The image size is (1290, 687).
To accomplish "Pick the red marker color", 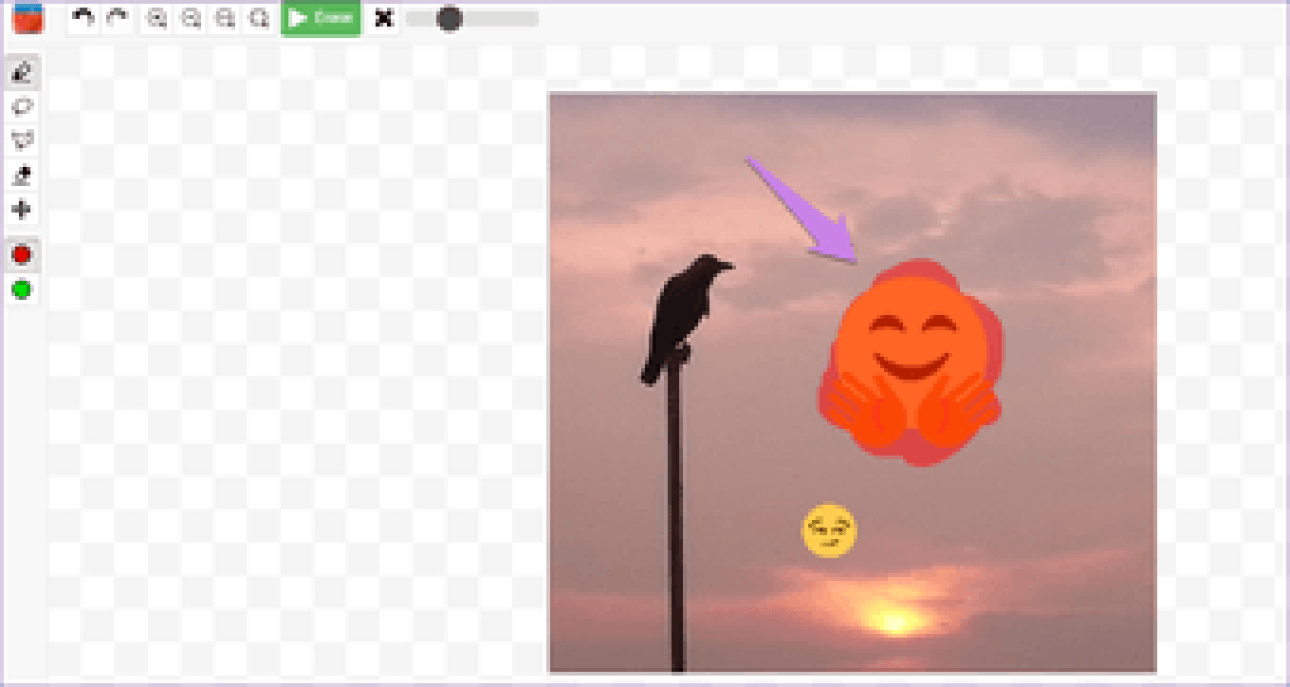I will coord(22,255).
